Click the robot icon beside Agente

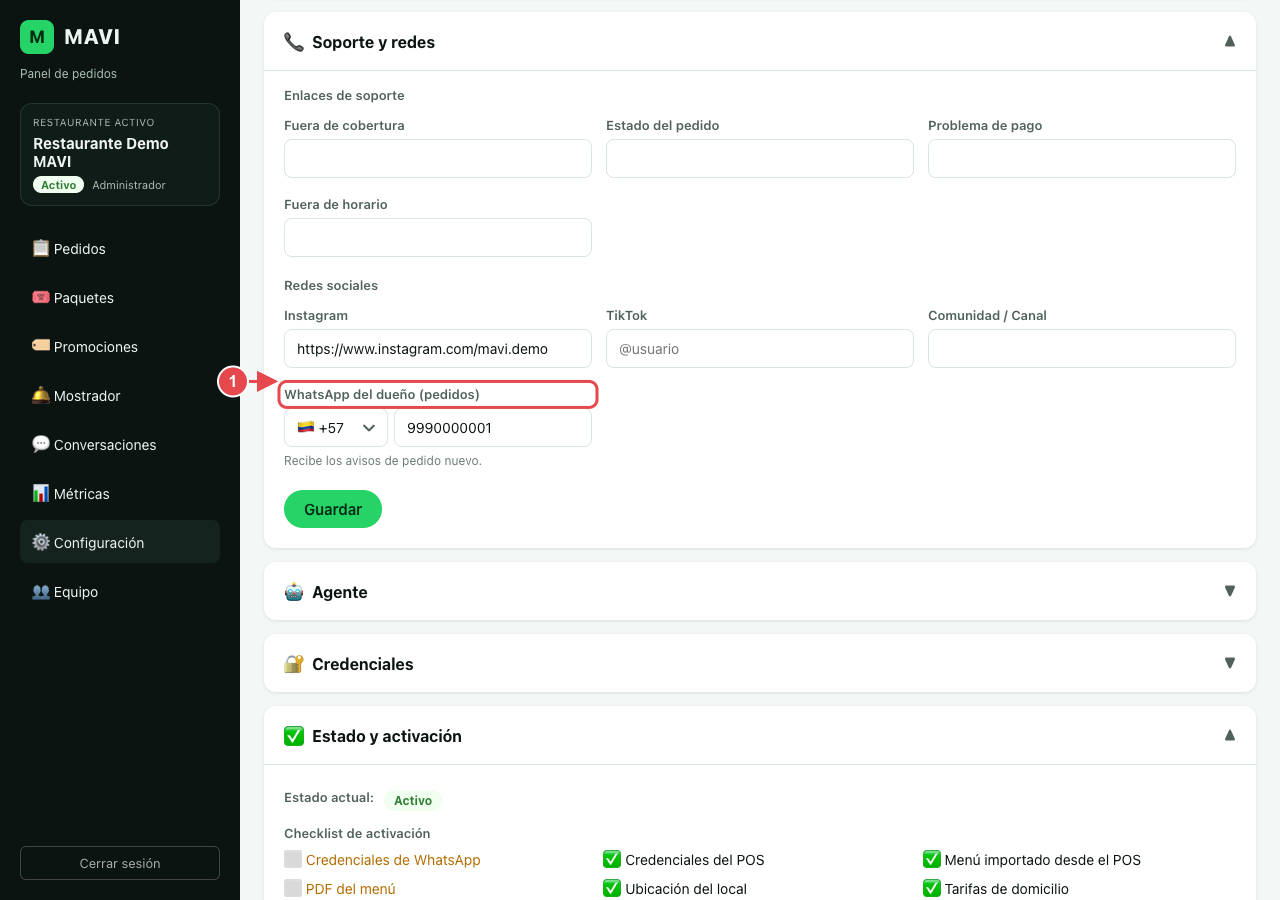[294, 592]
